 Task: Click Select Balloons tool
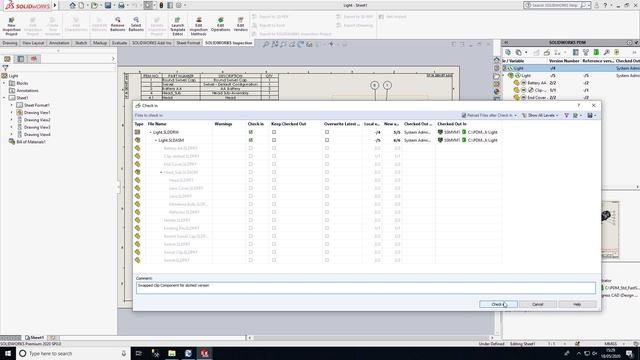[136, 24]
